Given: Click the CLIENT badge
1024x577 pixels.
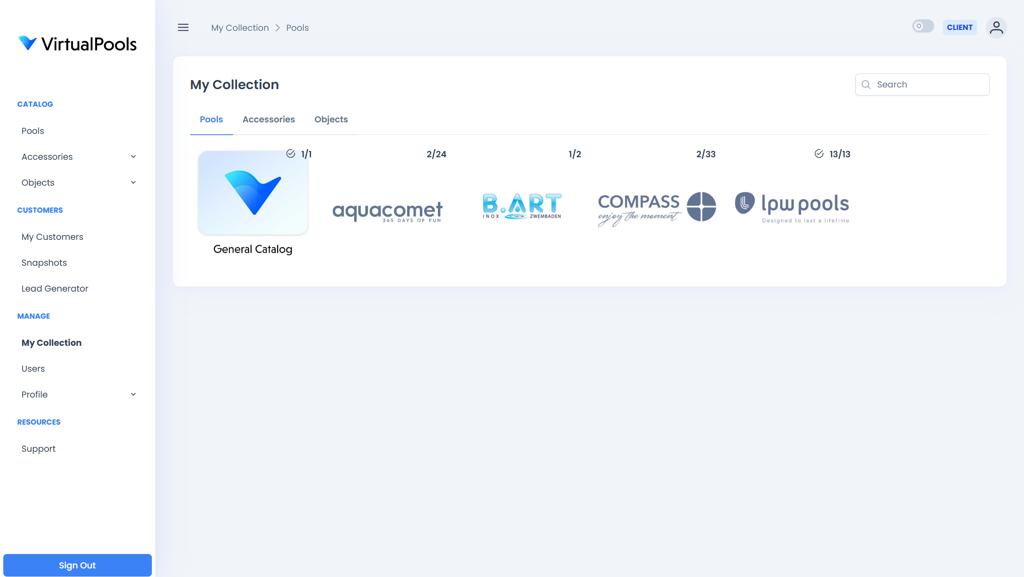Looking at the screenshot, I should click(959, 27).
